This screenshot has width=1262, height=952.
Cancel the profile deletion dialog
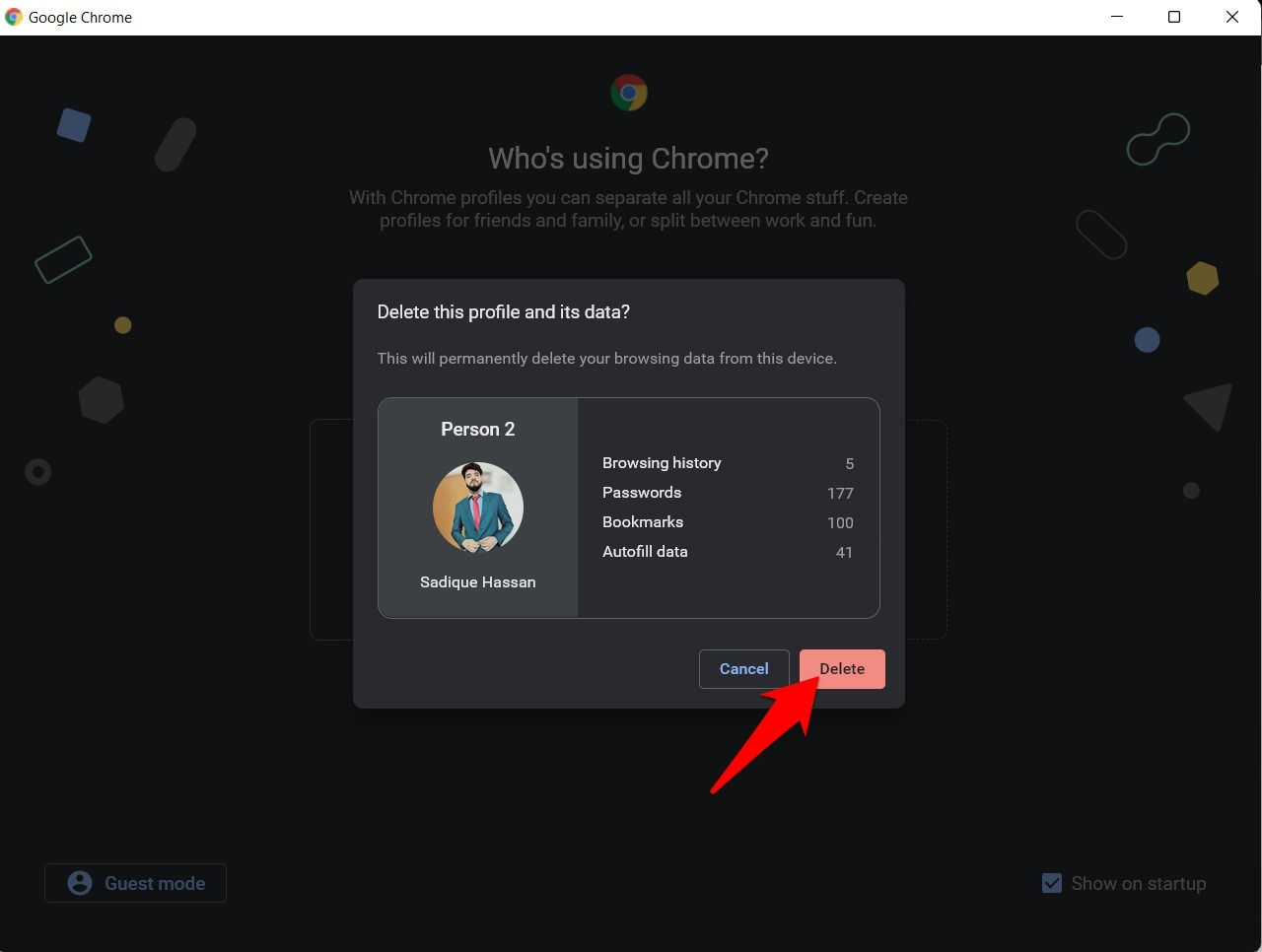pyautogui.click(x=743, y=669)
